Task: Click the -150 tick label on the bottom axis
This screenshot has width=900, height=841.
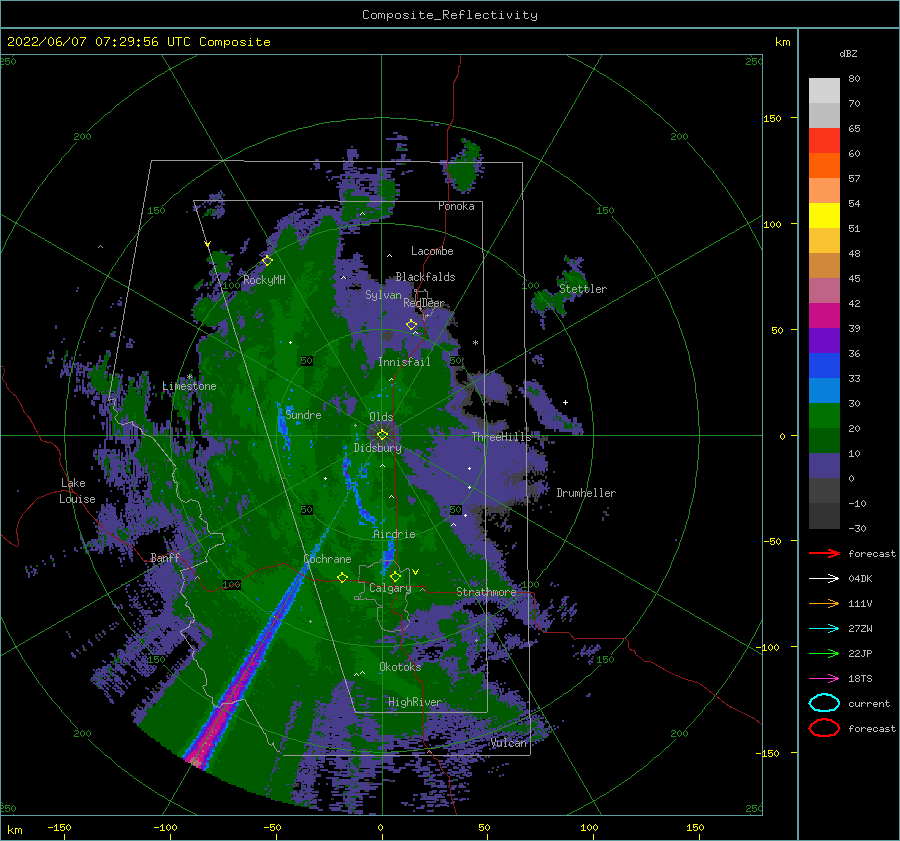Action: click(59, 827)
